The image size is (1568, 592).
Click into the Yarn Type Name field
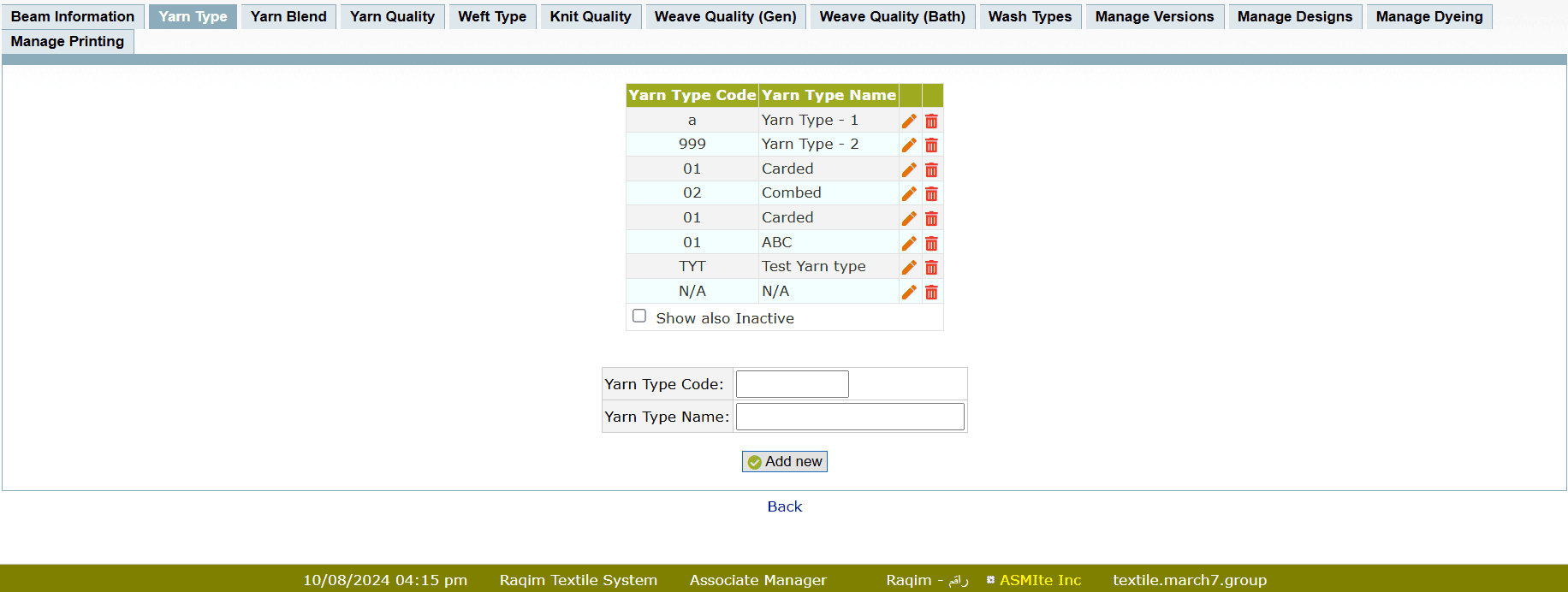pos(849,417)
